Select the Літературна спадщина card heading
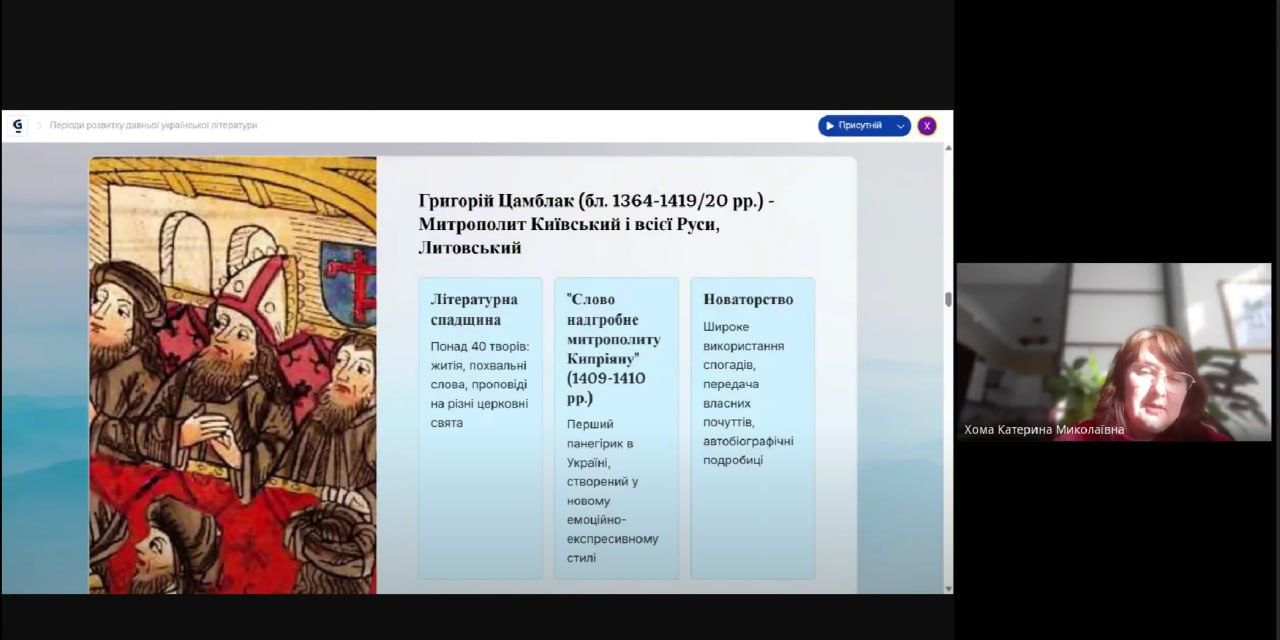This screenshot has height=640, width=1280. pos(474,310)
